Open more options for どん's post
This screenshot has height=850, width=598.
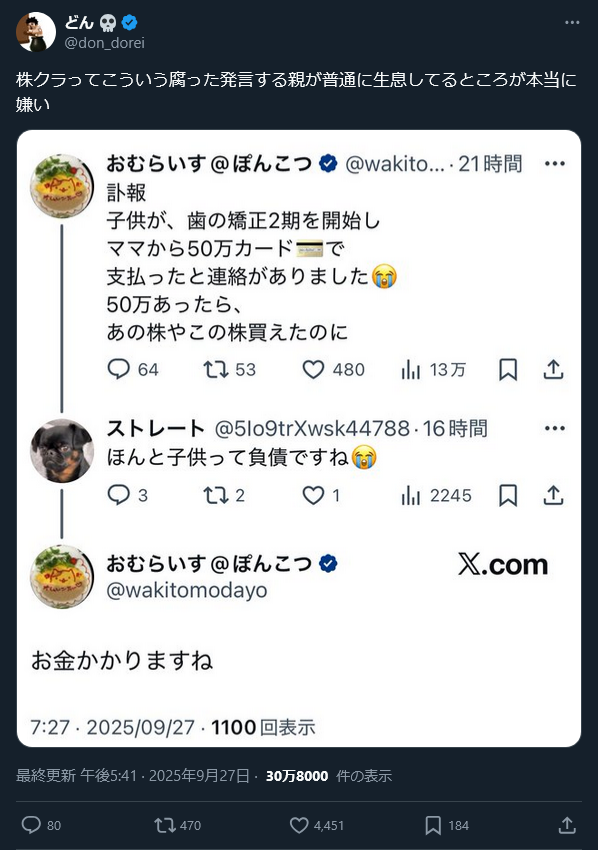coord(572,22)
